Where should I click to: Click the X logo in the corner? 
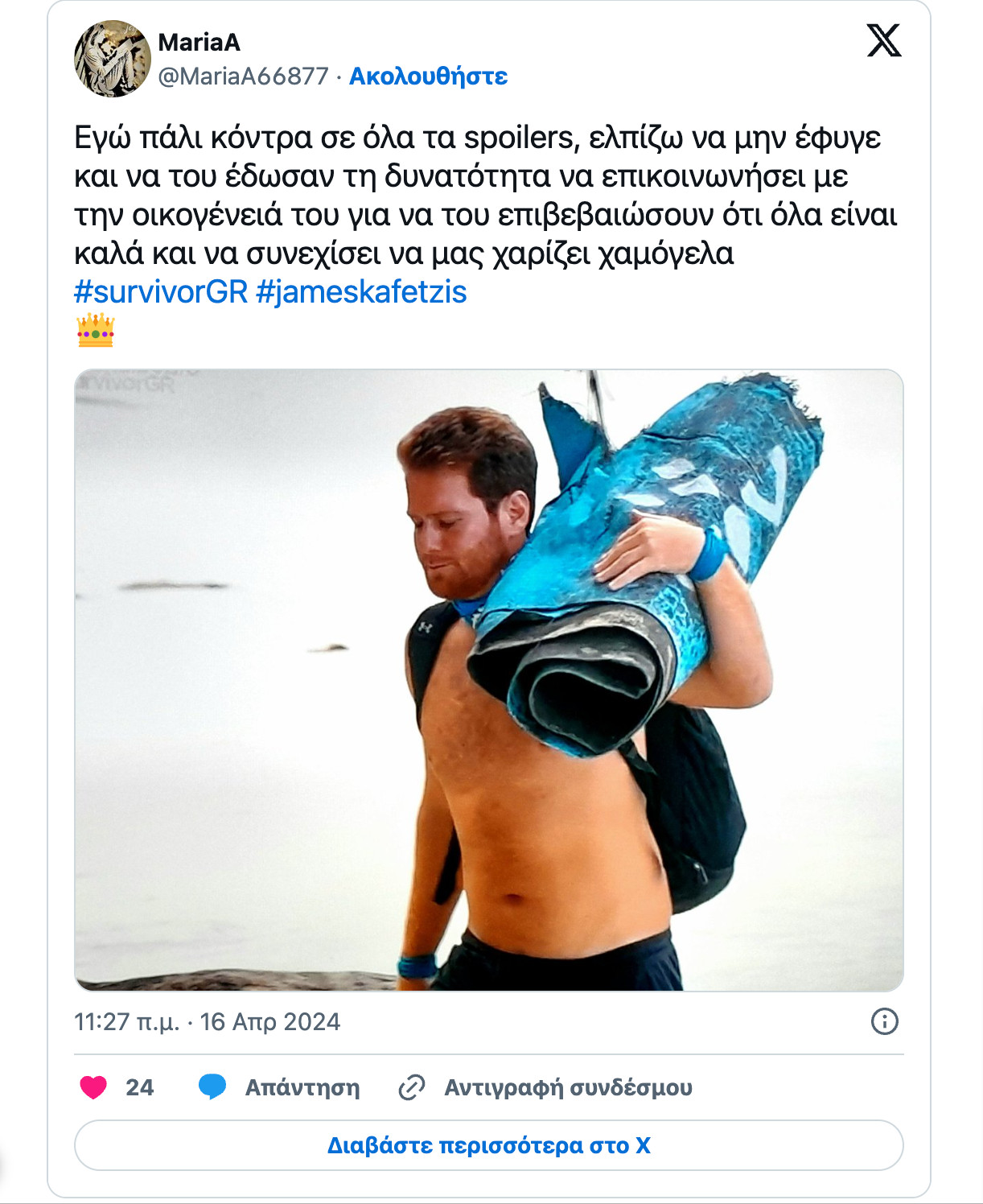[x=884, y=40]
